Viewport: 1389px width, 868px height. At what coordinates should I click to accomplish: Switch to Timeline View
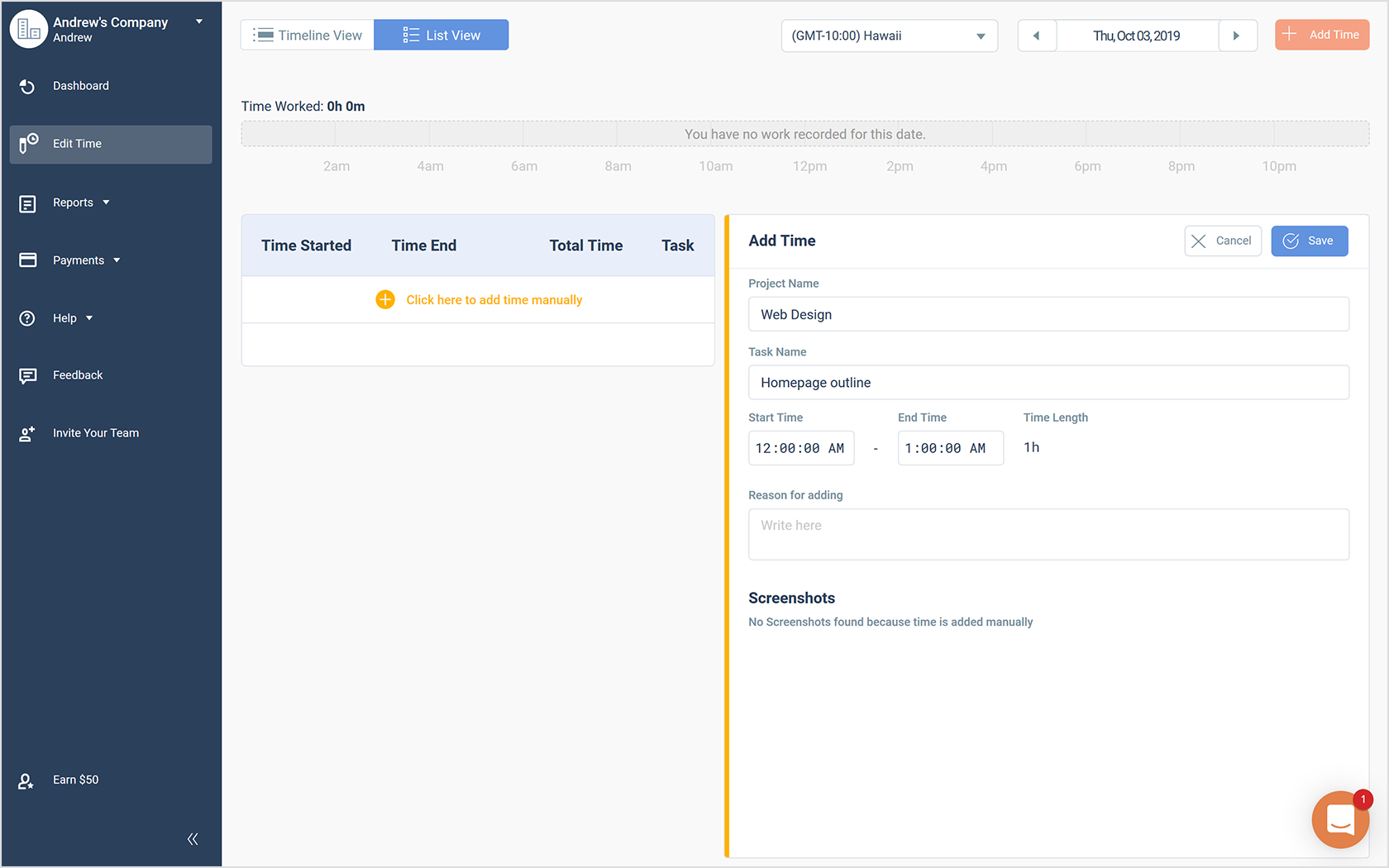(x=307, y=35)
